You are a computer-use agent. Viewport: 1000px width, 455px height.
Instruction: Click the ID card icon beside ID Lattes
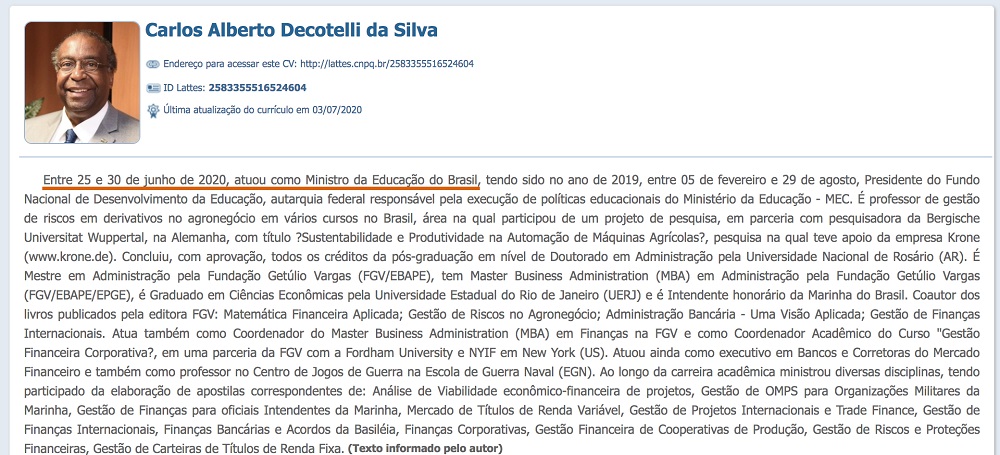point(152,87)
